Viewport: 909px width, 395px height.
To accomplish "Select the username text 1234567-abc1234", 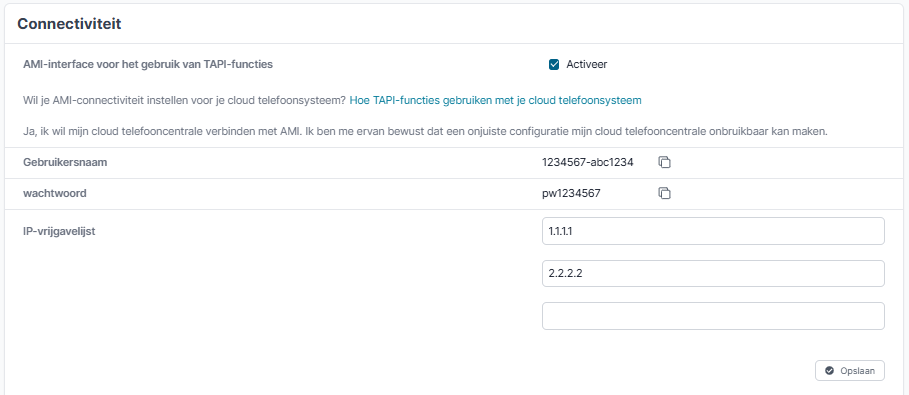I will [x=587, y=162].
